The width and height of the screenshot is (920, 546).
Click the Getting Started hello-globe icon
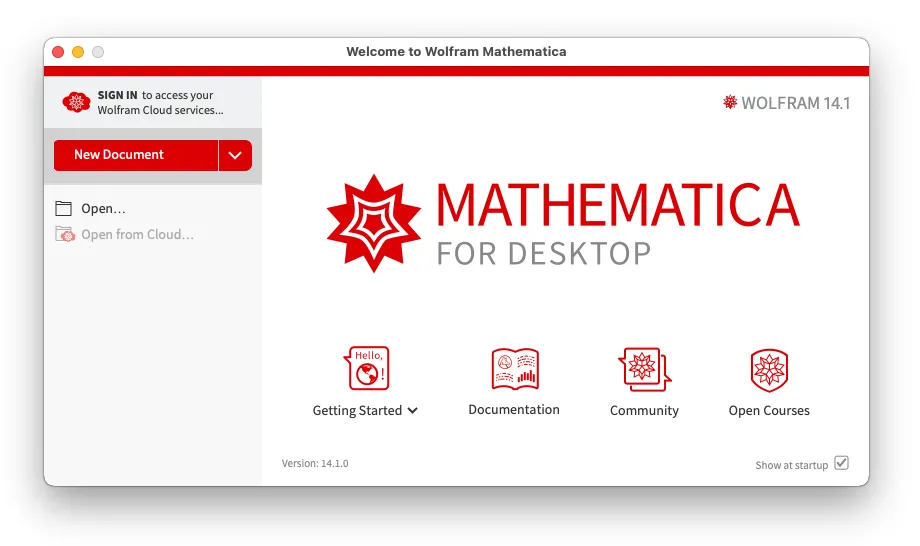tap(367, 368)
